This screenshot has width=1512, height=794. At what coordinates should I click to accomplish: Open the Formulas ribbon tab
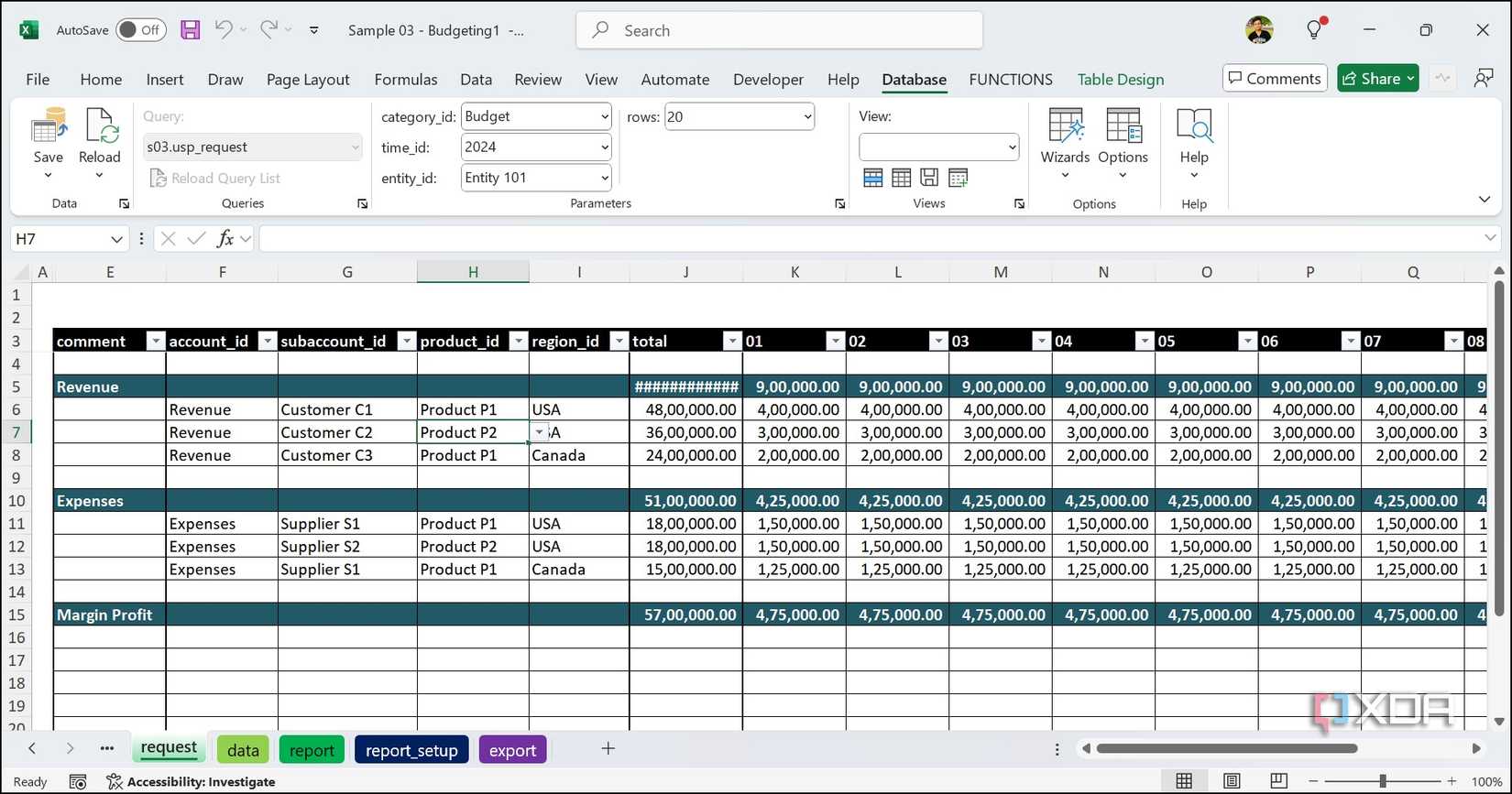tap(406, 80)
